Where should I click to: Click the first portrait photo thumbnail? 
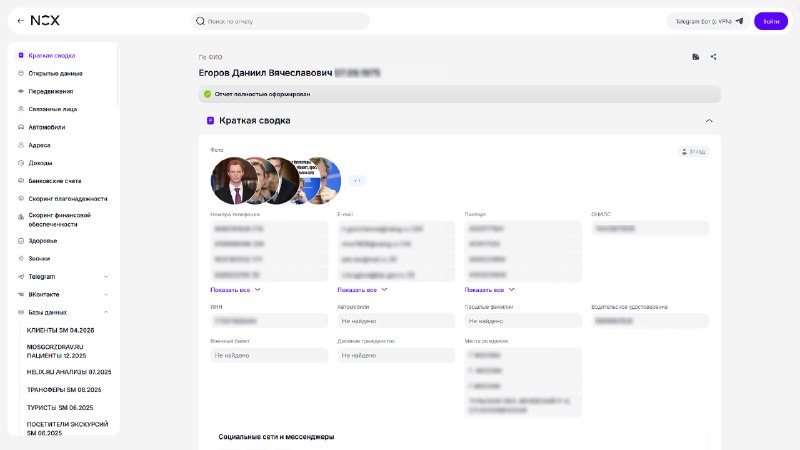[x=232, y=181]
